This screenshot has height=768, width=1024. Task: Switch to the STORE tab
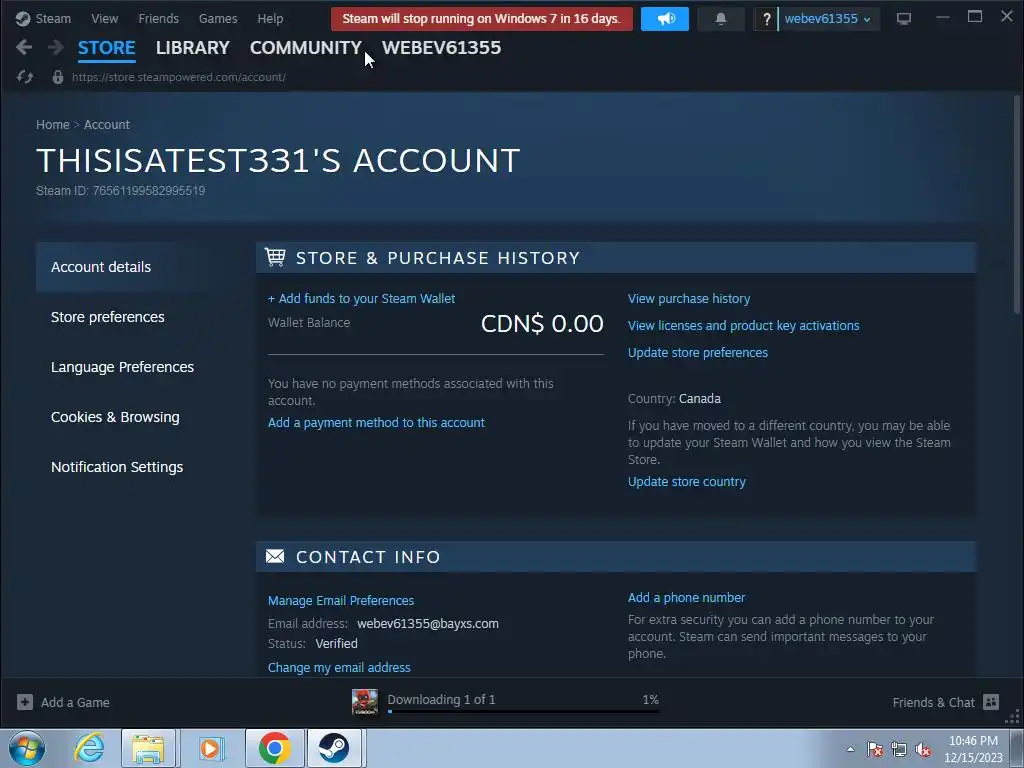(106, 48)
